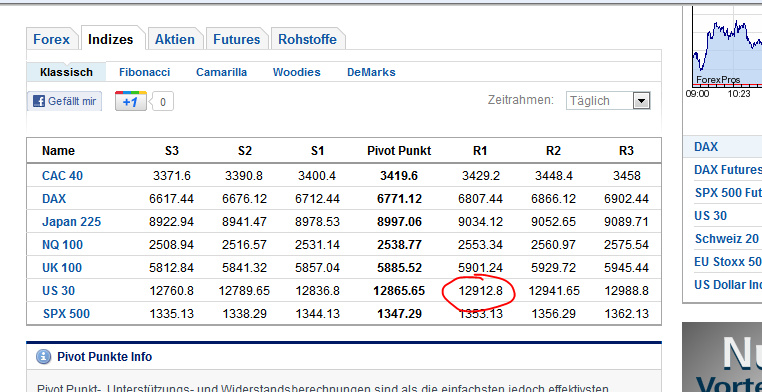The height and width of the screenshot is (392, 762).
Task: Click the Pivot Punkte Info heading
Action: (104, 357)
